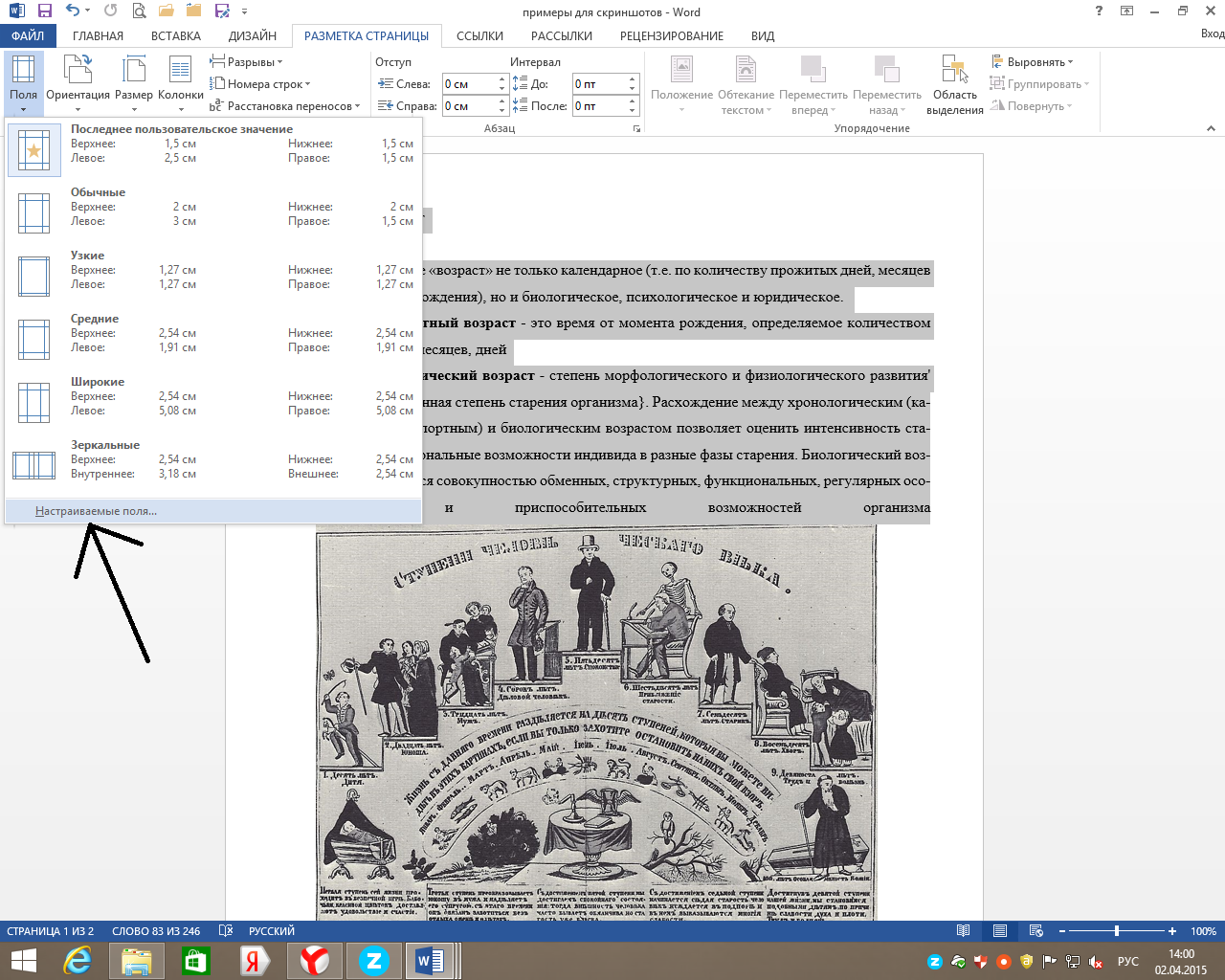Undo the last action
This screenshot has height=980, width=1225.
pyautogui.click(x=73, y=11)
